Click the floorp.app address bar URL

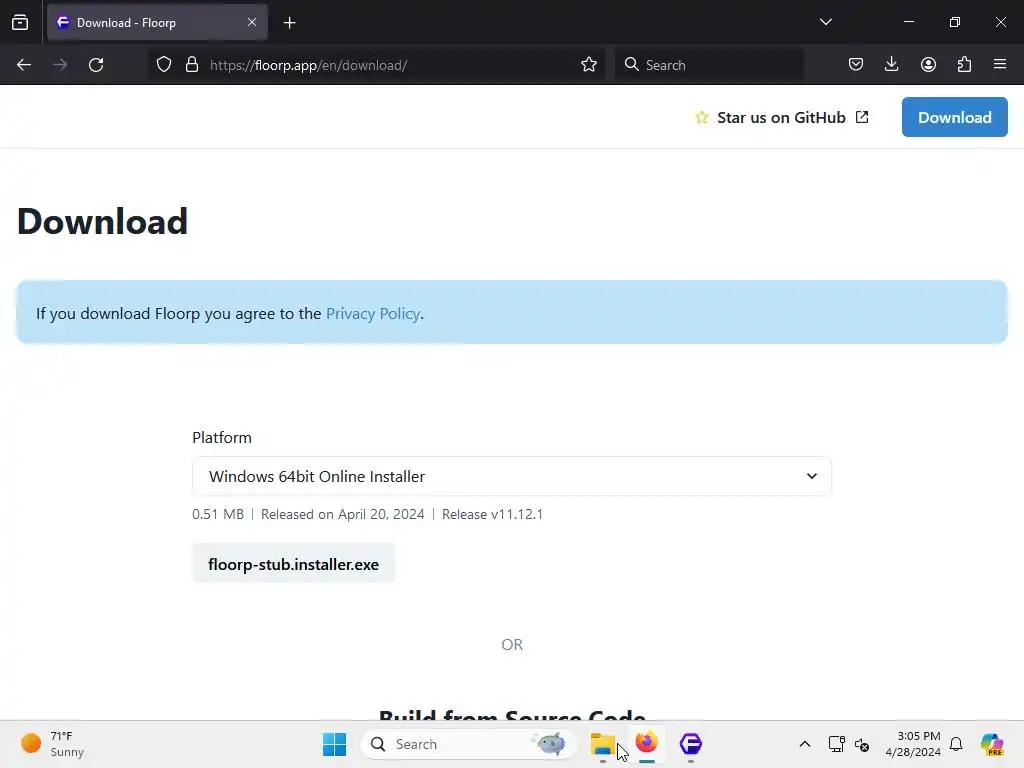point(308,65)
